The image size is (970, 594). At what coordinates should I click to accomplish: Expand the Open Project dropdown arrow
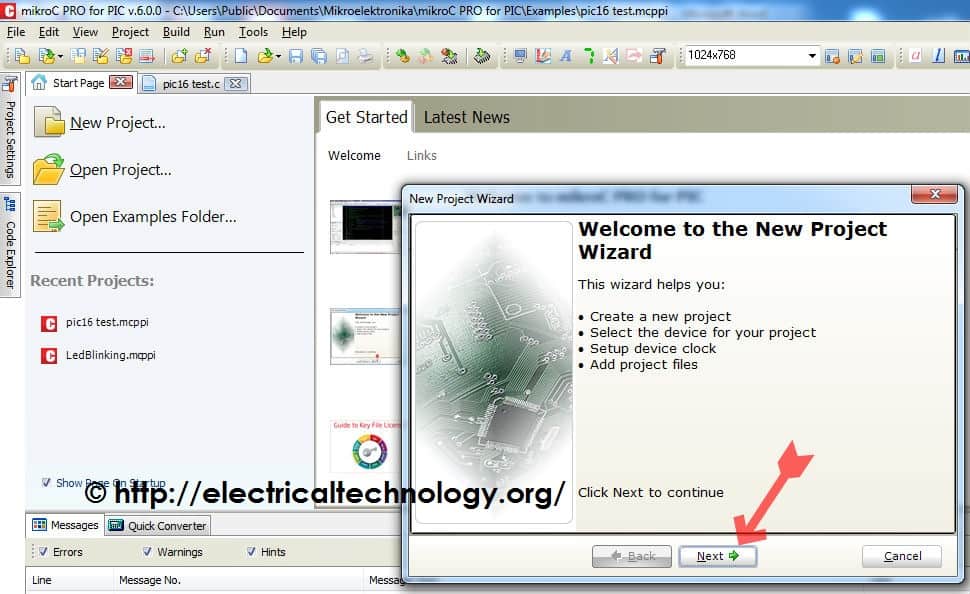point(60,57)
